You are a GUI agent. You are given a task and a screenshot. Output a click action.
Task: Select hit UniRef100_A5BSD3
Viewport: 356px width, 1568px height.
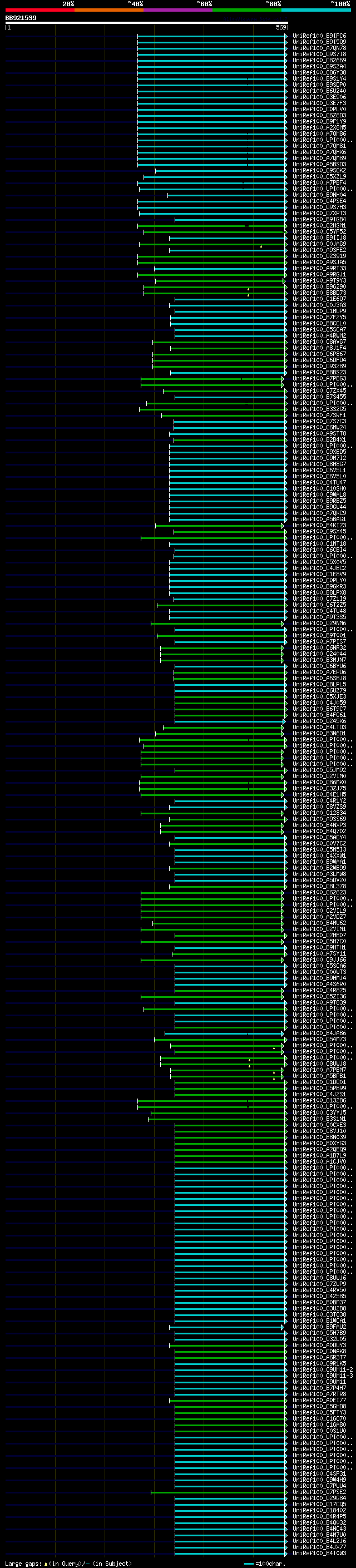pyautogui.click(x=319, y=164)
